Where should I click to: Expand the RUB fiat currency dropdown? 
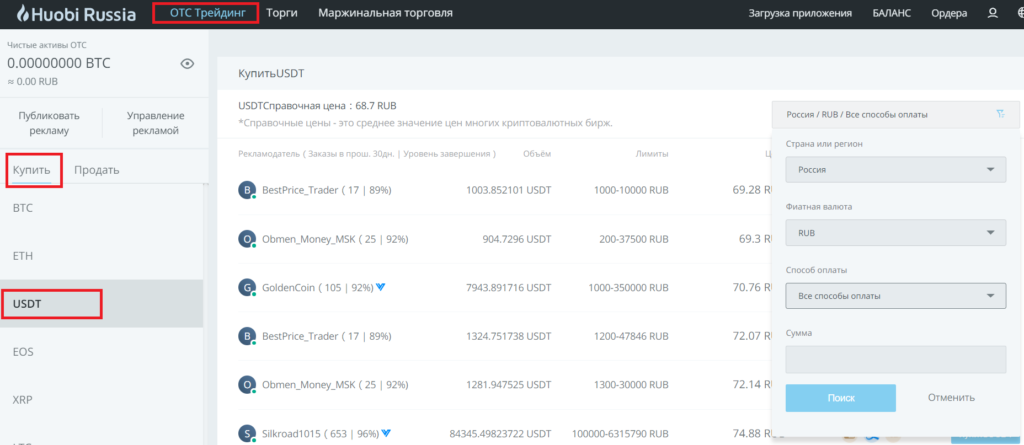coord(896,233)
